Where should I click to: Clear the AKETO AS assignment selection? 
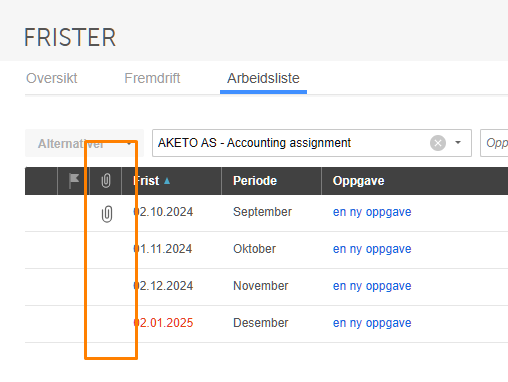click(x=438, y=143)
